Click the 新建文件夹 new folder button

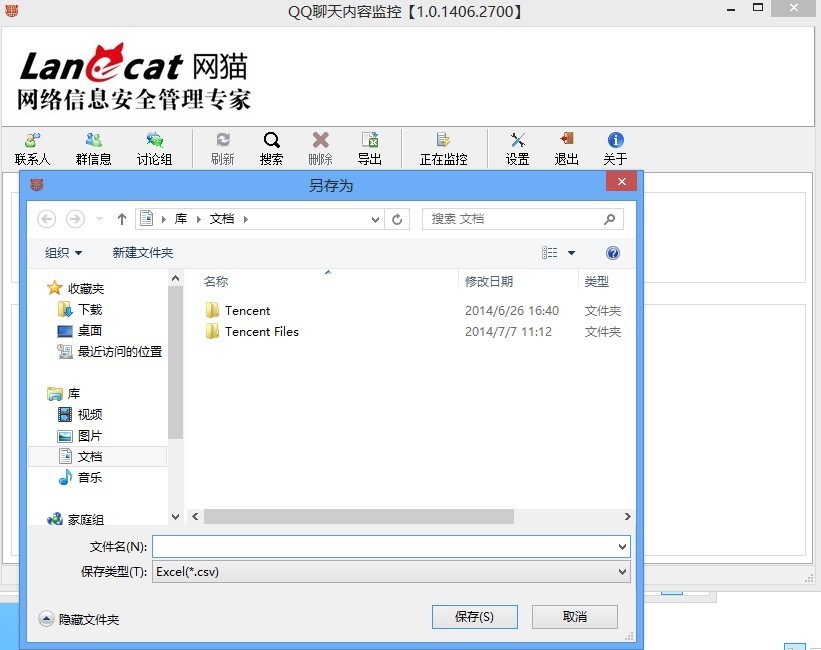[x=142, y=253]
